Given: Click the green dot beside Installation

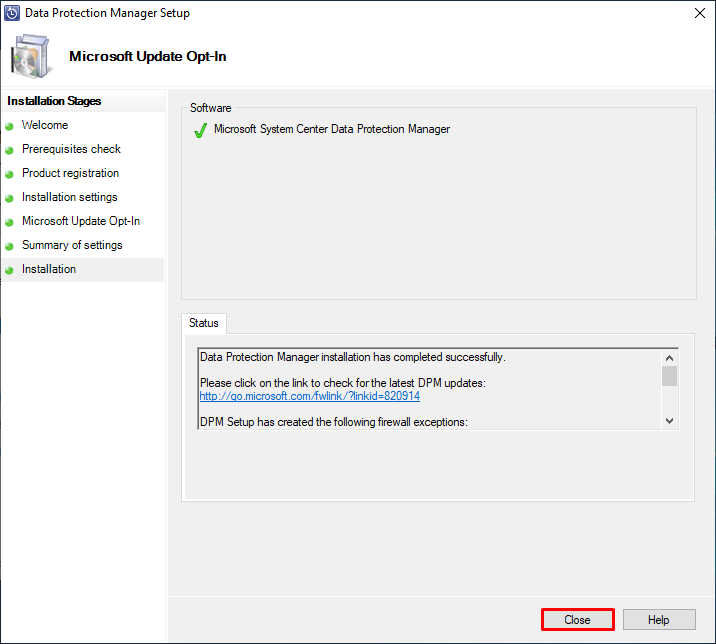Looking at the screenshot, I should click(9, 270).
